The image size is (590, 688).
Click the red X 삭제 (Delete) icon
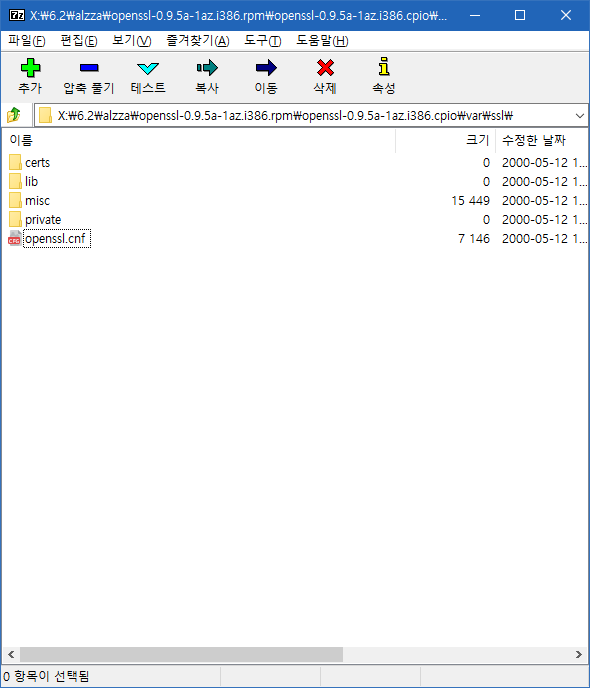(325, 68)
